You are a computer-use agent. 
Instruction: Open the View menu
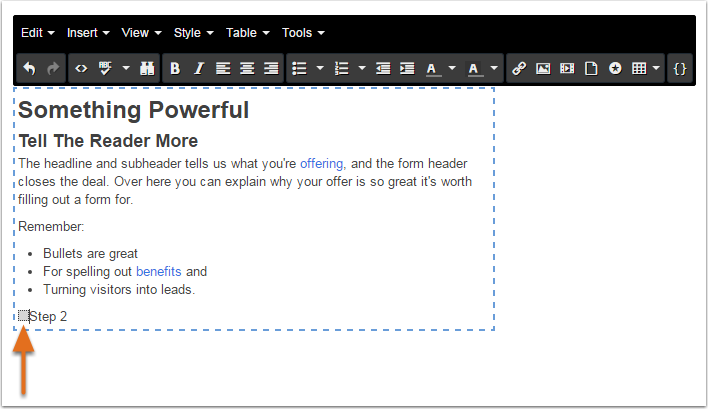tap(141, 33)
